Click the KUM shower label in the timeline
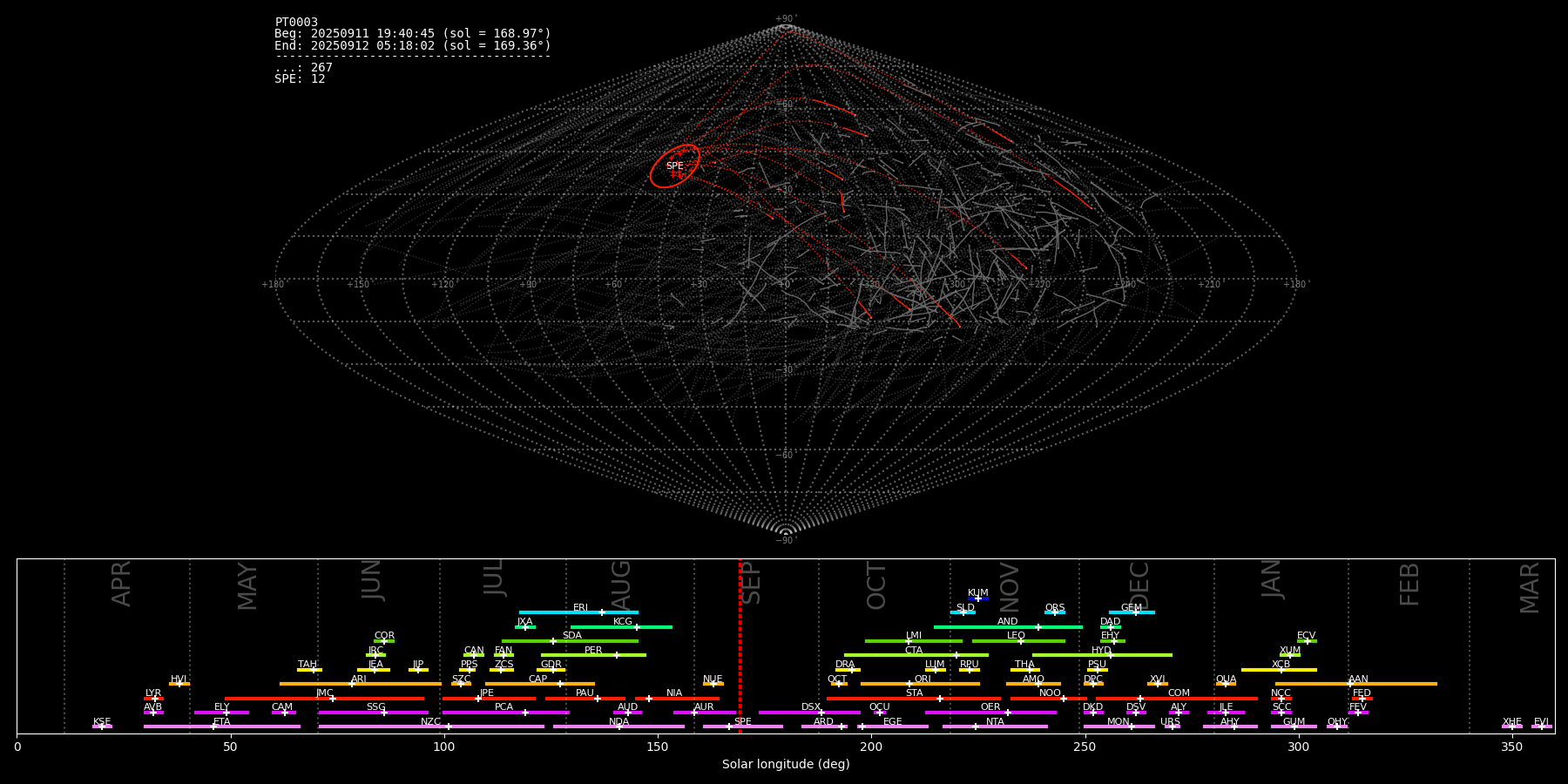Image resolution: width=1568 pixels, height=784 pixels. (x=977, y=592)
